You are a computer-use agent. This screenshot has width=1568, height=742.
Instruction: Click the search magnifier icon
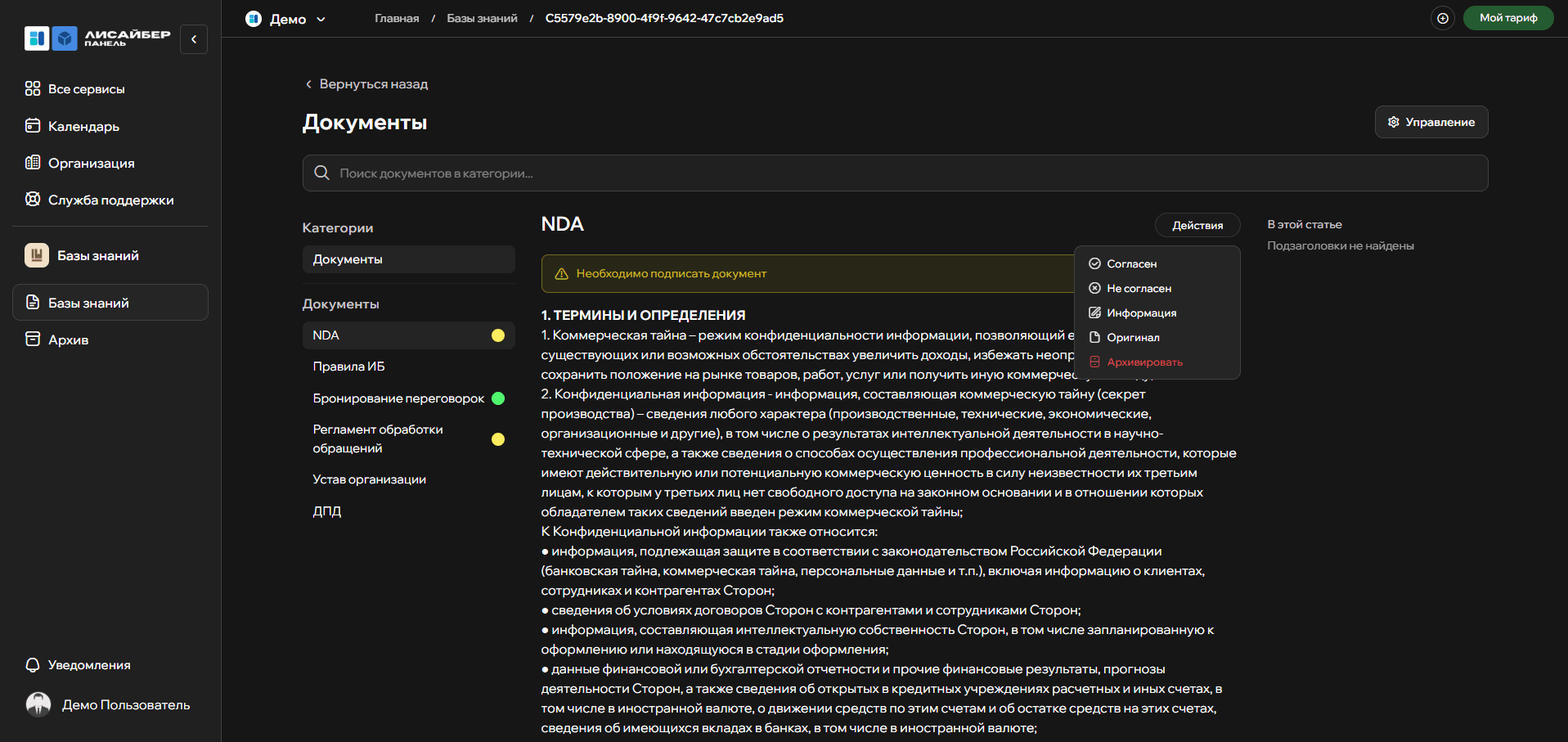coord(322,173)
